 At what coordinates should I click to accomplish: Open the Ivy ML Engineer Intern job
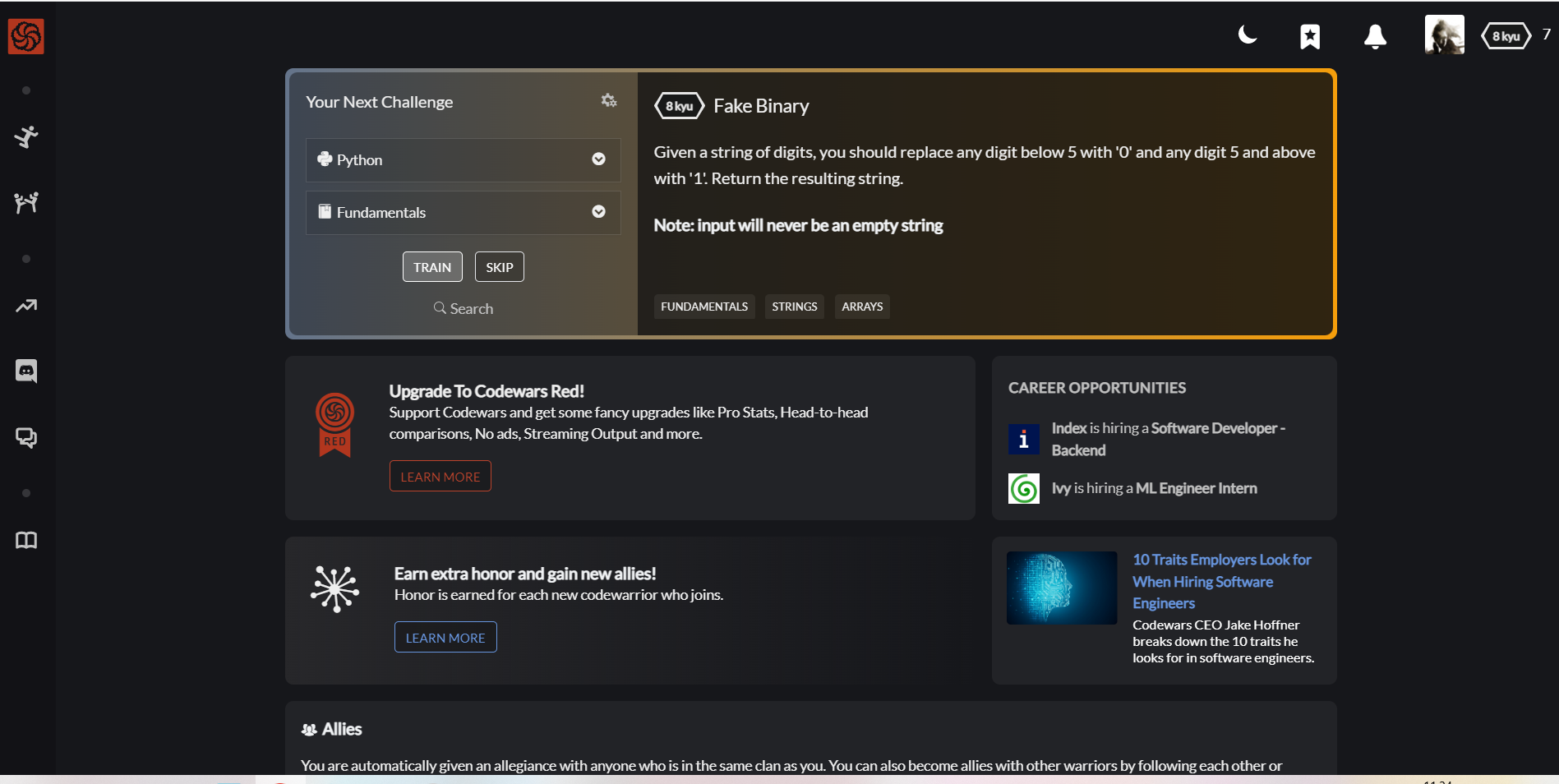click(x=1154, y=488)
